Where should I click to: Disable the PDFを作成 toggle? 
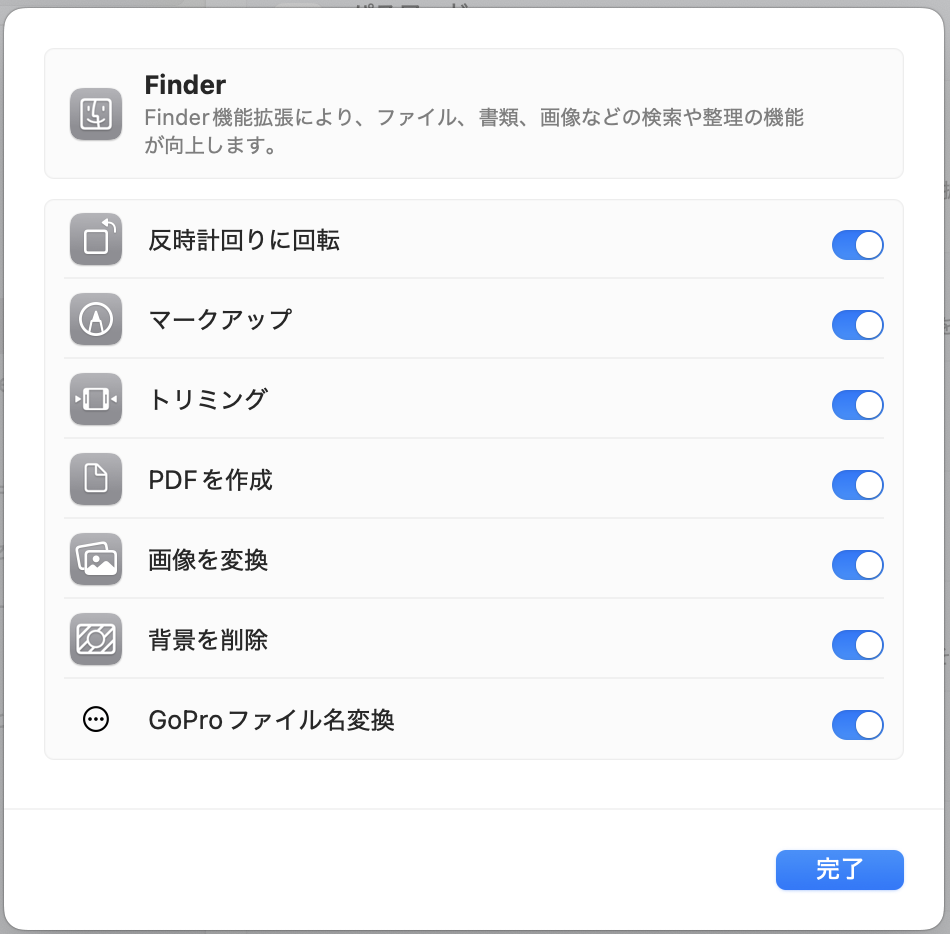pos(857,485)
